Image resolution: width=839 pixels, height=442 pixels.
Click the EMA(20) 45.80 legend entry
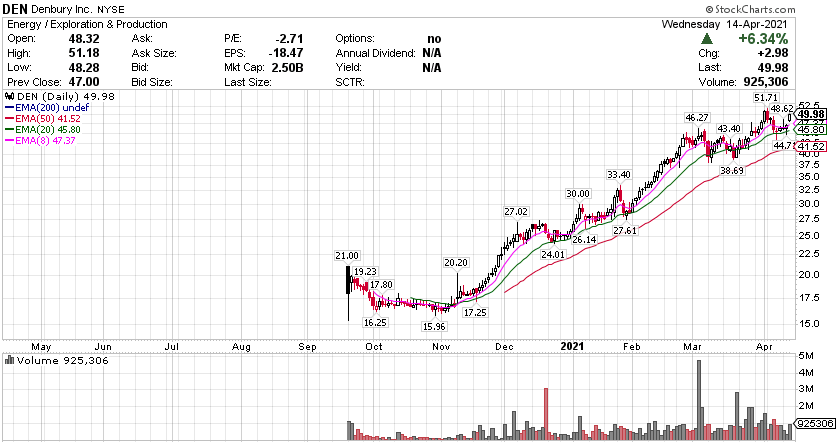(43, 129)
